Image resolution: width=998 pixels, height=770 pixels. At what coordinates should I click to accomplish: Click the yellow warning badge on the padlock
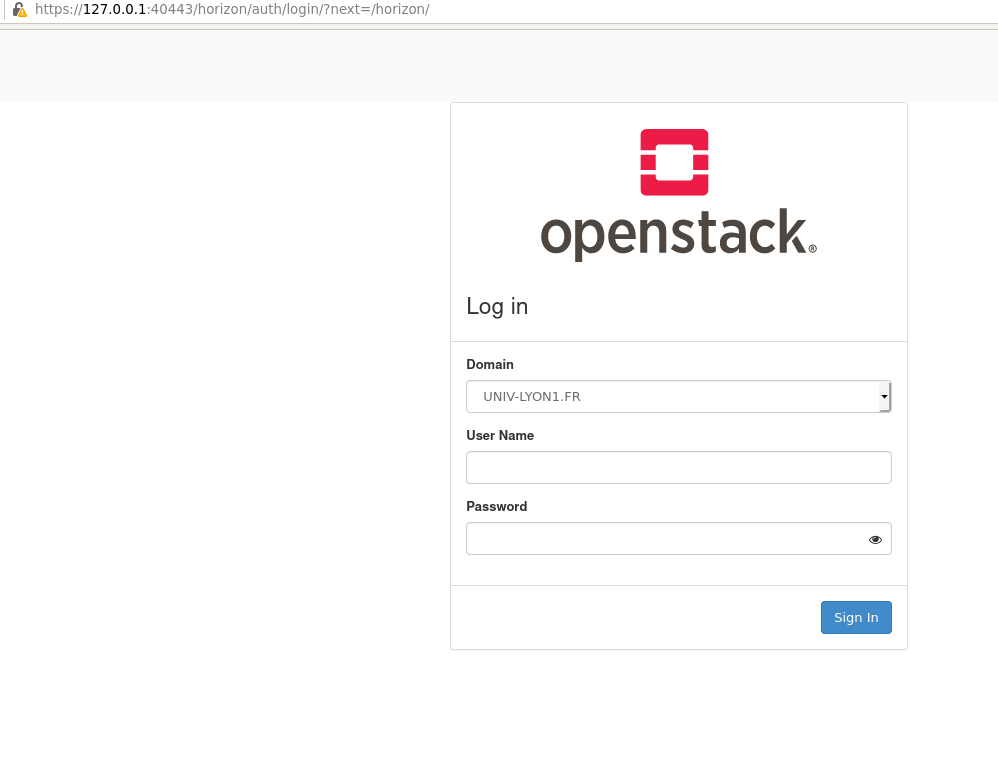[22, 13]
